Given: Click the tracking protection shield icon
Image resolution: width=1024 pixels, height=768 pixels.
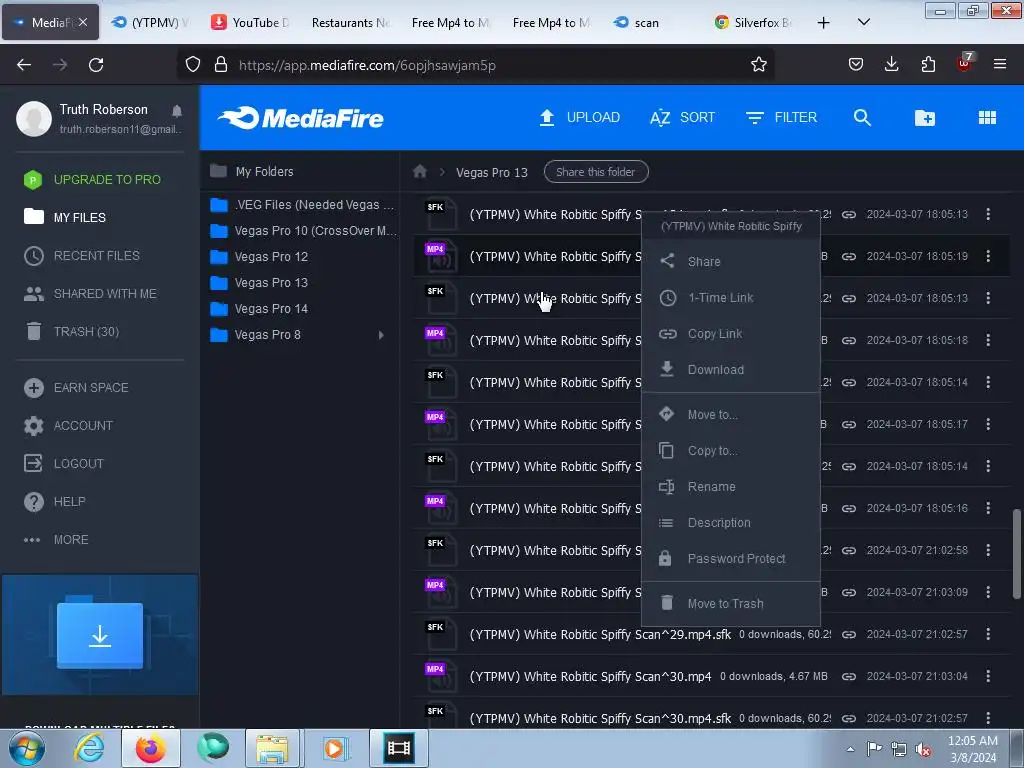Looking at the screenshot, I should pyautogui.click(x=193, y=65).
